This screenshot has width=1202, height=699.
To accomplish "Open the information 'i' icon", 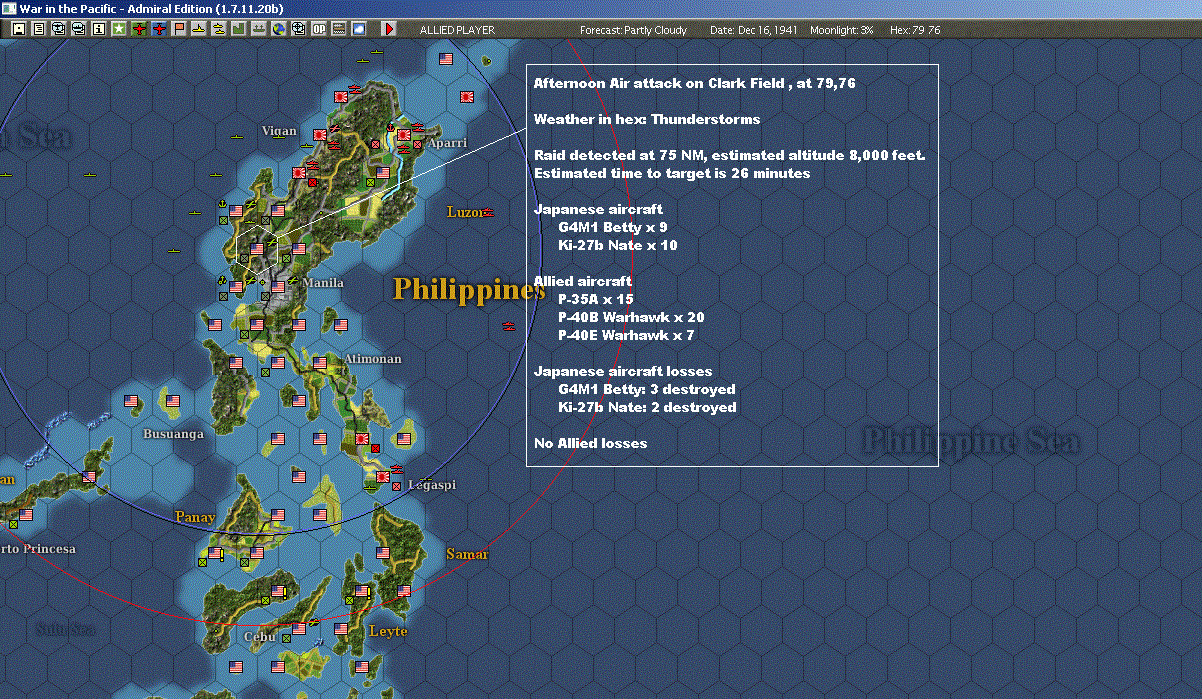I will coord(99,30).
